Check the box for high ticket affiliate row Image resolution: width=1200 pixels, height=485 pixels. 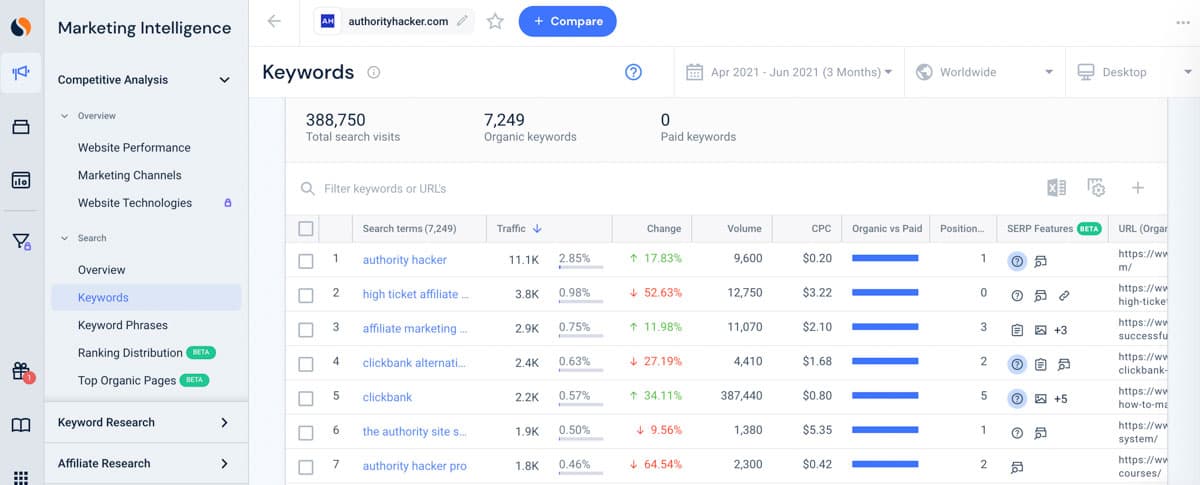(x=306, y=295)
